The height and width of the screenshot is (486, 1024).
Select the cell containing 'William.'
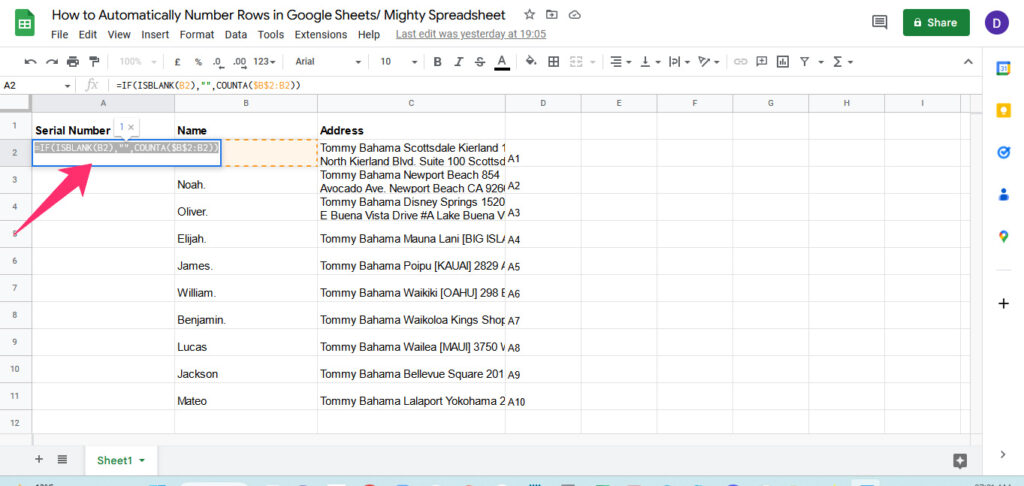pyautogui.click(x=246, y=288)
